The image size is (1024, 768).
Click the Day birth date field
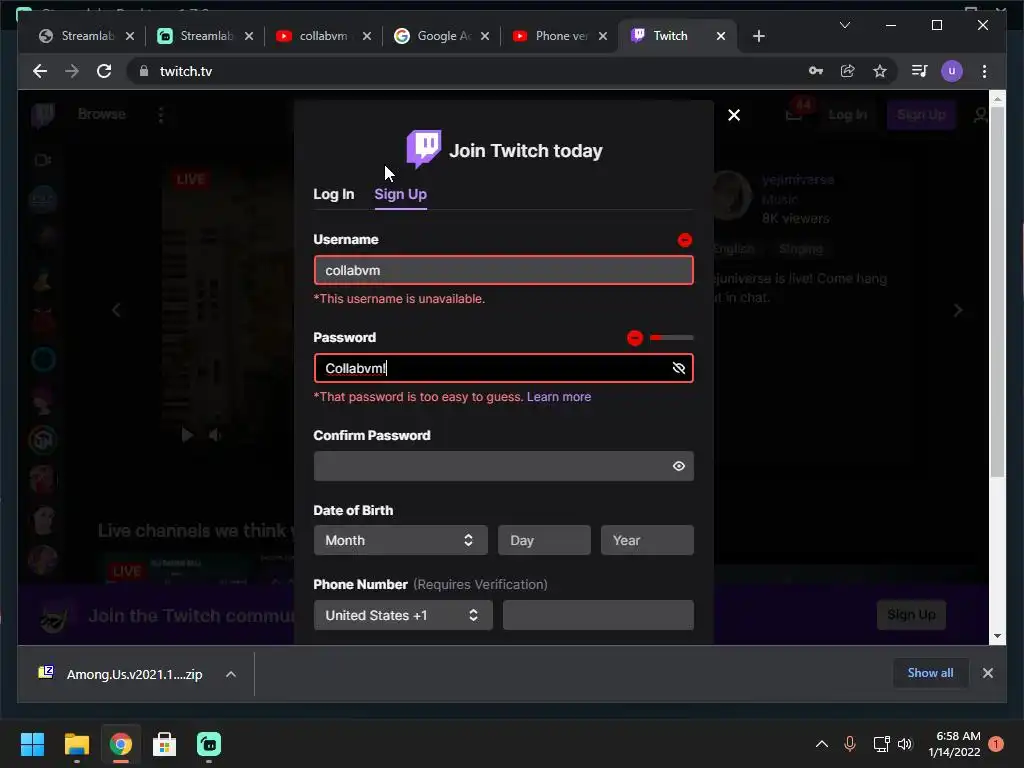[544, 540]
